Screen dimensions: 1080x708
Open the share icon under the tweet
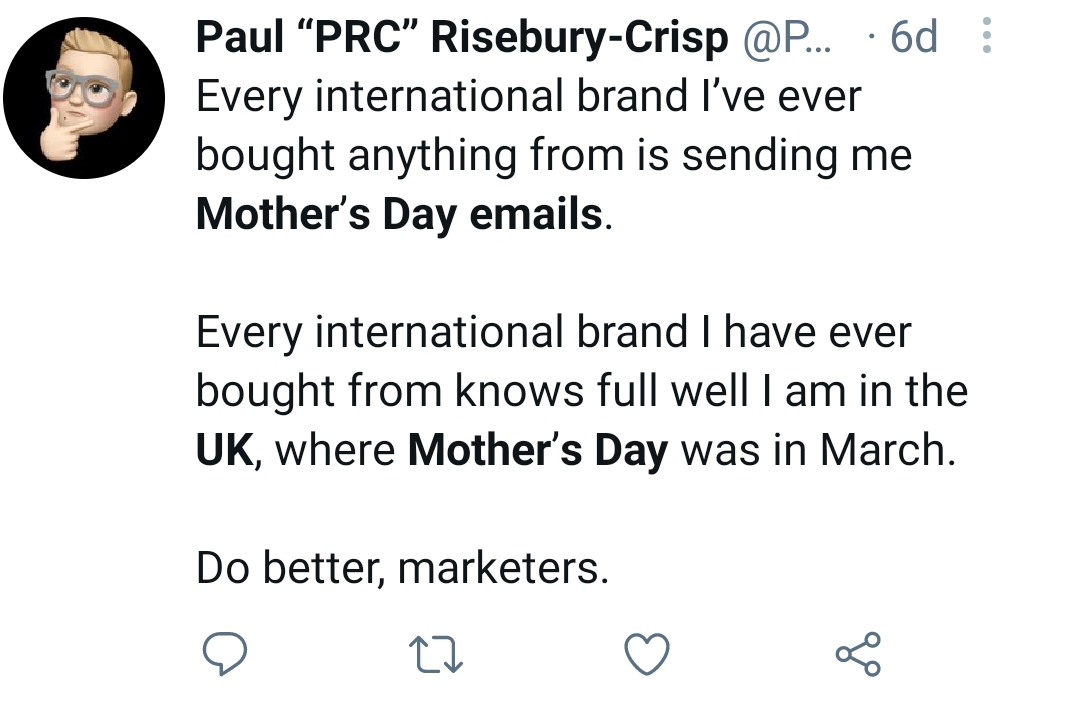858,654
